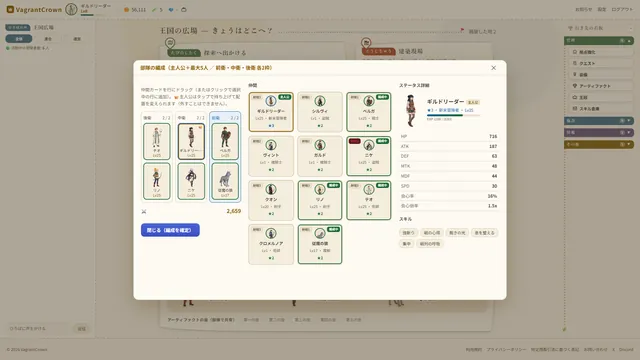Toggle the pin on the blue section
640x360 pixels.
(x=622, y=121)
